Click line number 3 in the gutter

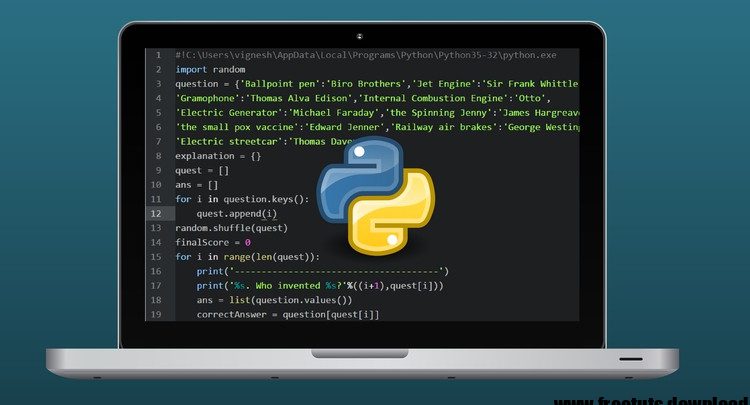point(158,84)
